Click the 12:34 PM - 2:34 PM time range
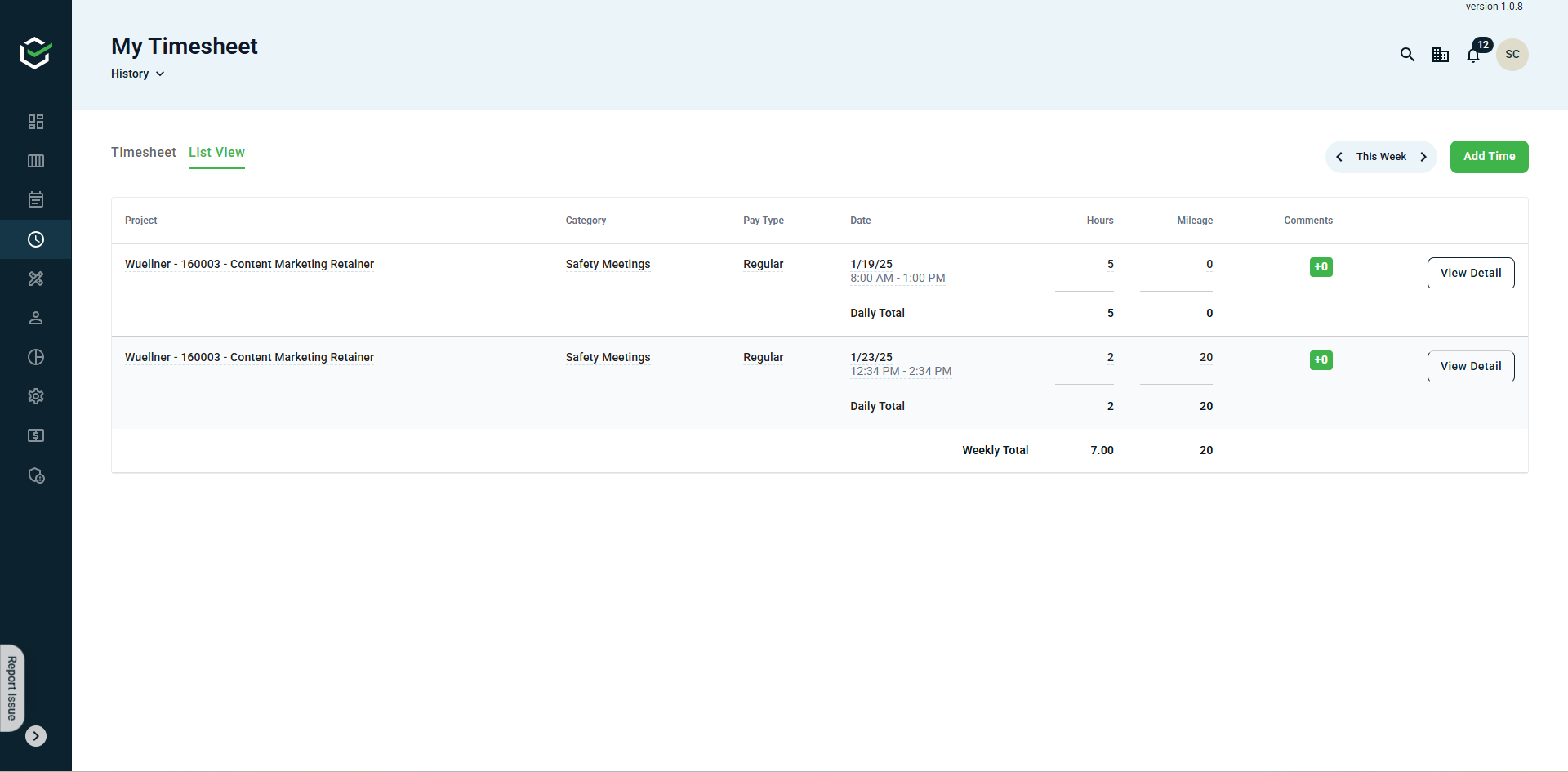 pos(901,372)
